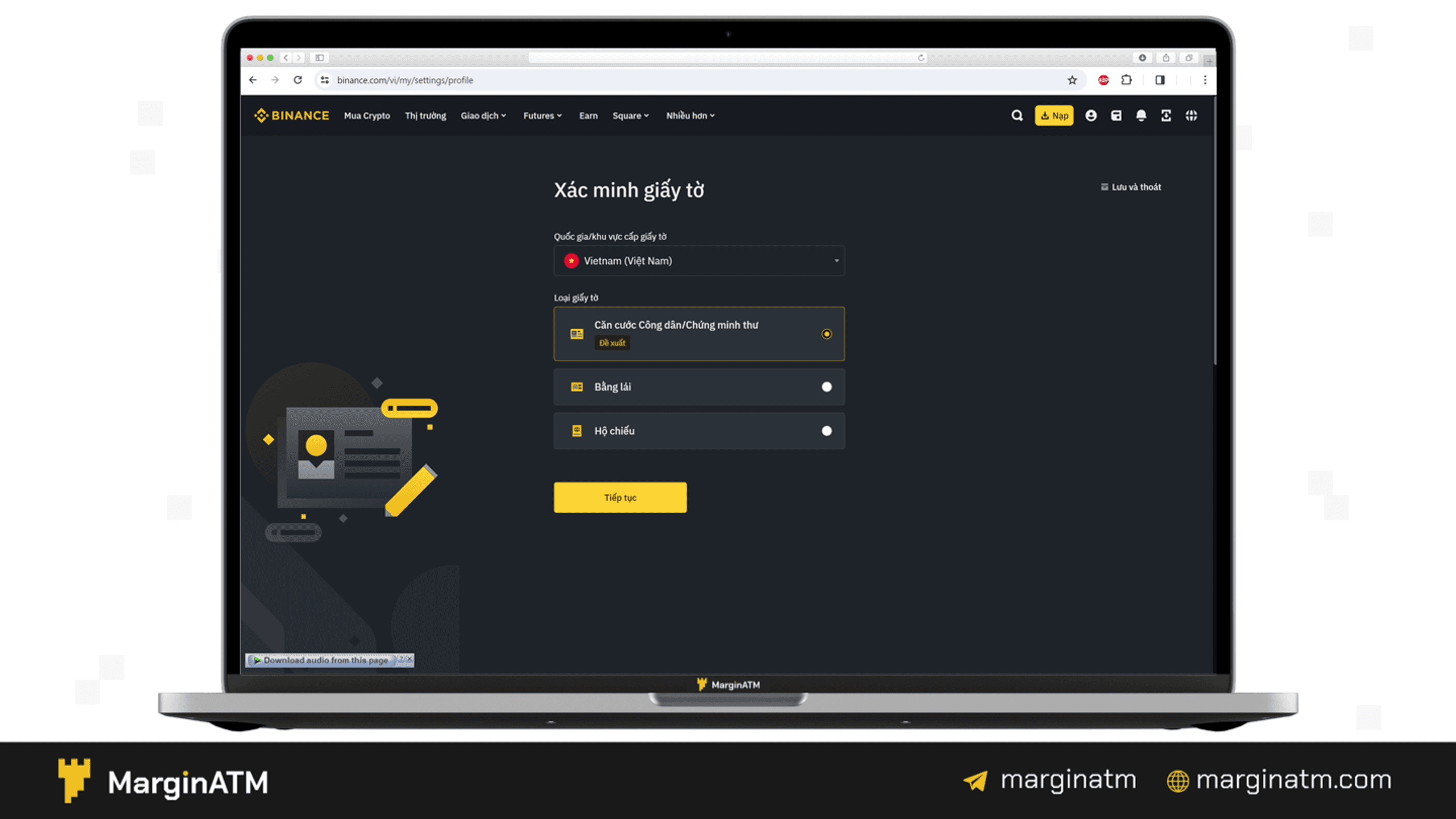Click the Binance logo
The image size is (1456, 819).
coord(291,115)
